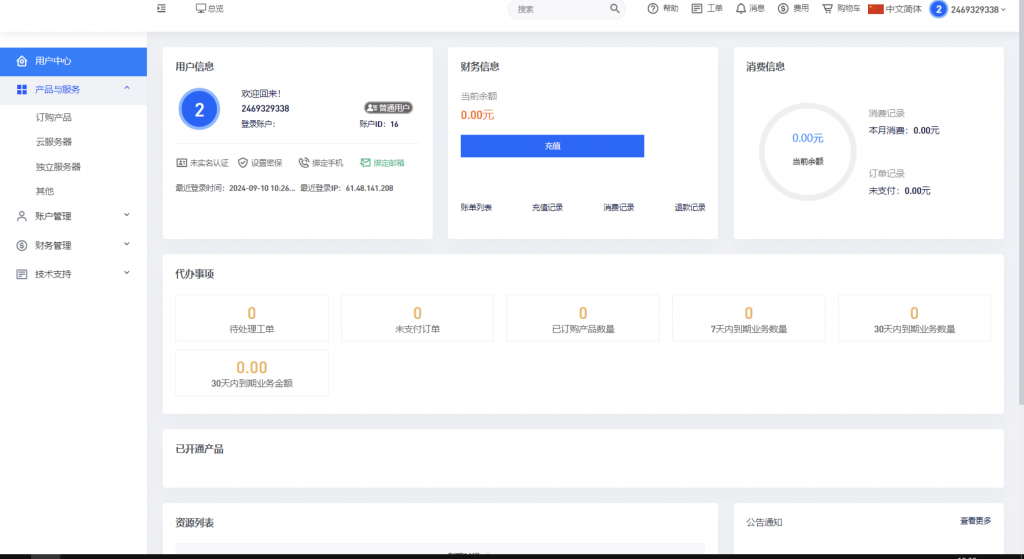Click the 技术支持 document icon
1024x559 pixels.
pos(22,274)
